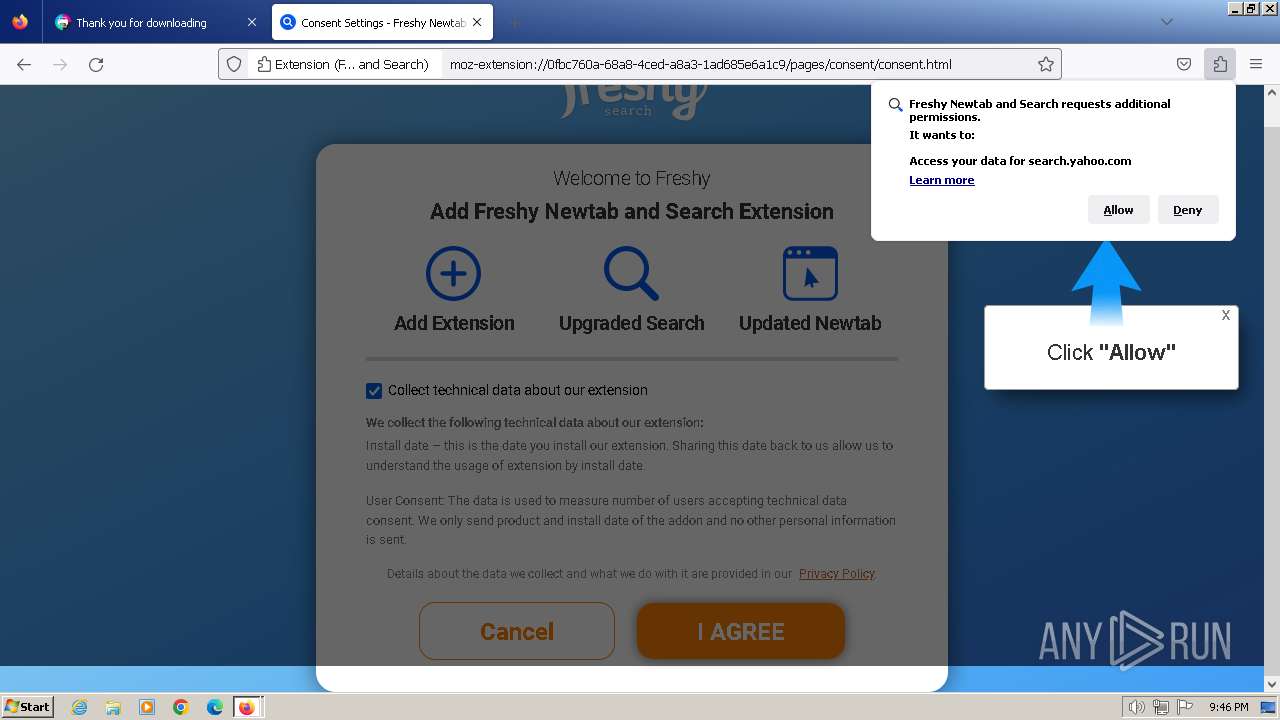Viewport: 1280px width, 720px height.
Task: Click the Add Extension label
Action: (x=454, y=323)
